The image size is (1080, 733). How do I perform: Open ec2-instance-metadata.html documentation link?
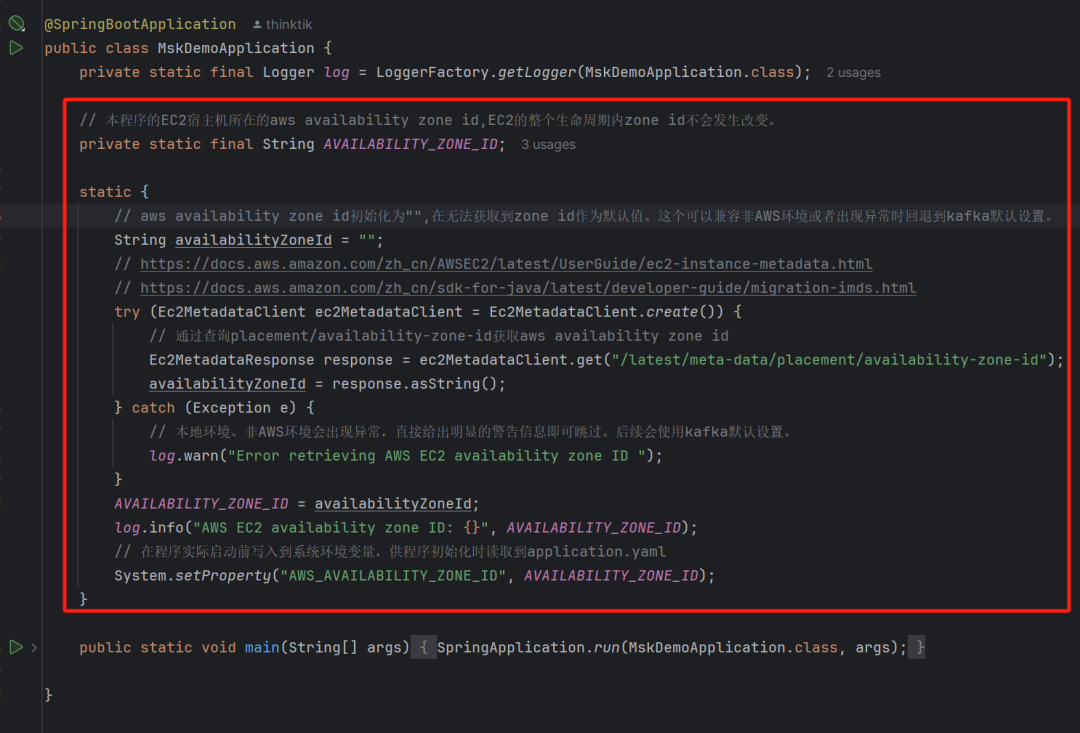click(506, 264)
